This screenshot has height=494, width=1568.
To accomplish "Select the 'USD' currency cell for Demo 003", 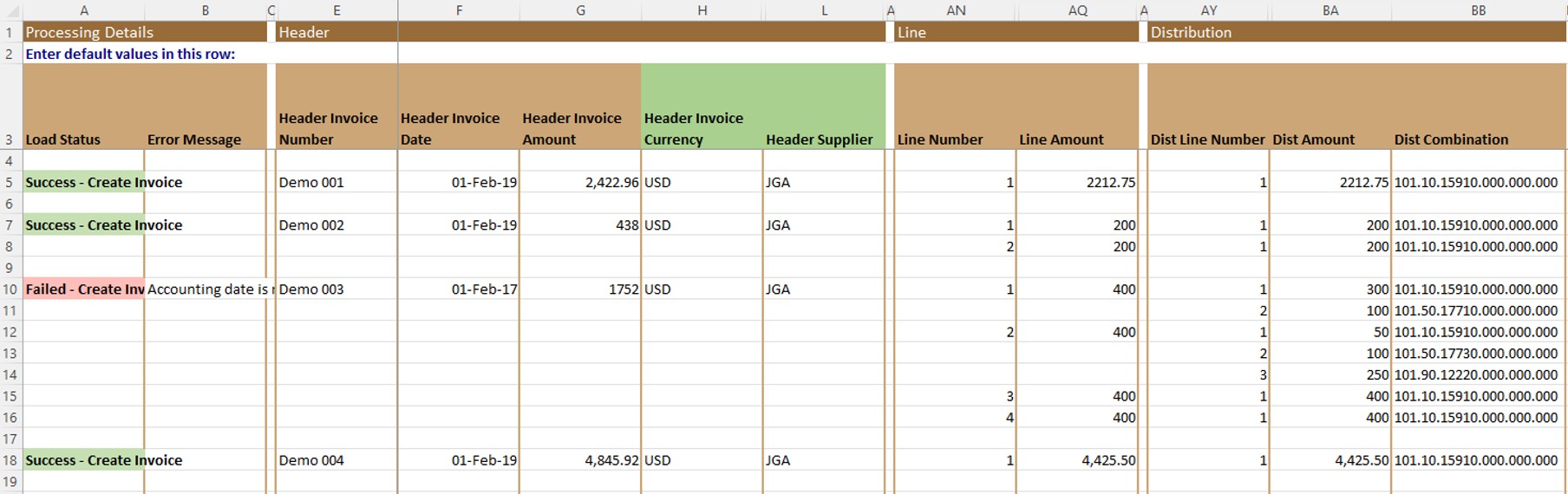I will point(702,289).
